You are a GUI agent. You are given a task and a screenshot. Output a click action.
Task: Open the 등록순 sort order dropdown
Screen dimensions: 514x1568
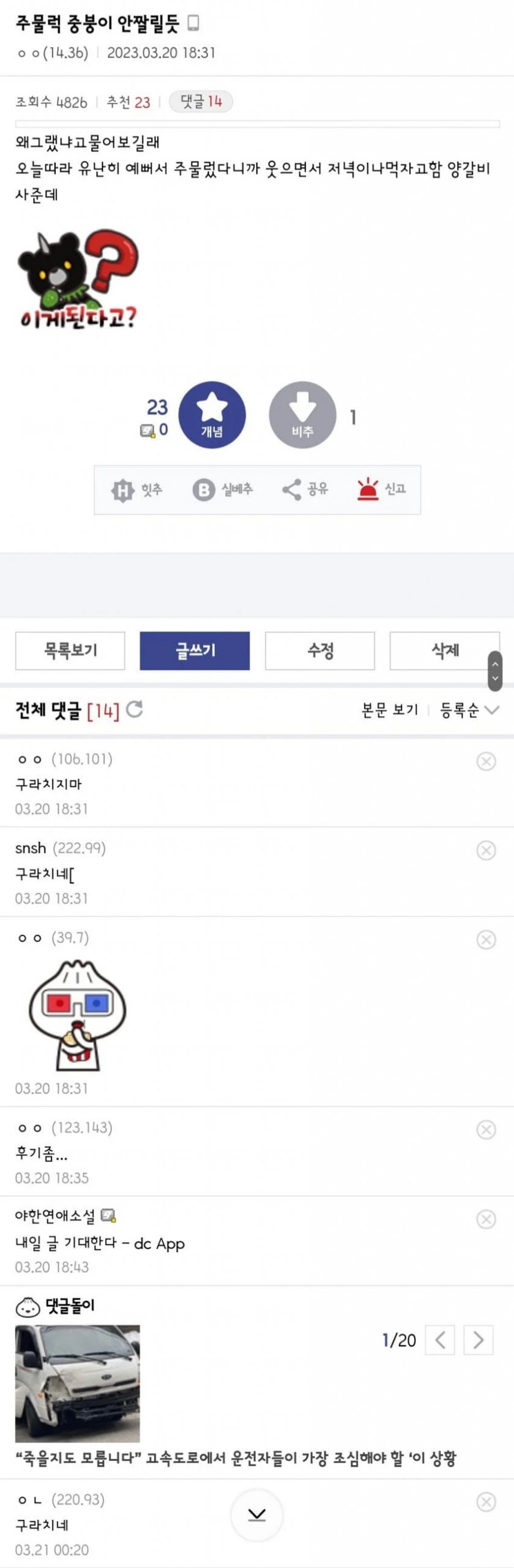[x=469, y=710]
